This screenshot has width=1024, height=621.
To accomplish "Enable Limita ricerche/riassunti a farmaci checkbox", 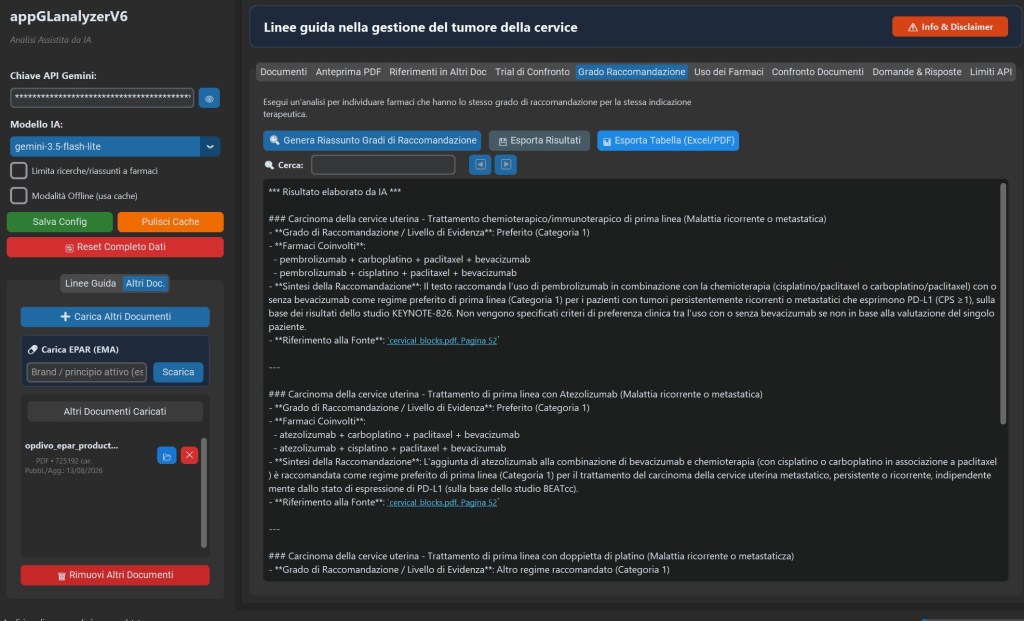I will click(x=19, y=170).
